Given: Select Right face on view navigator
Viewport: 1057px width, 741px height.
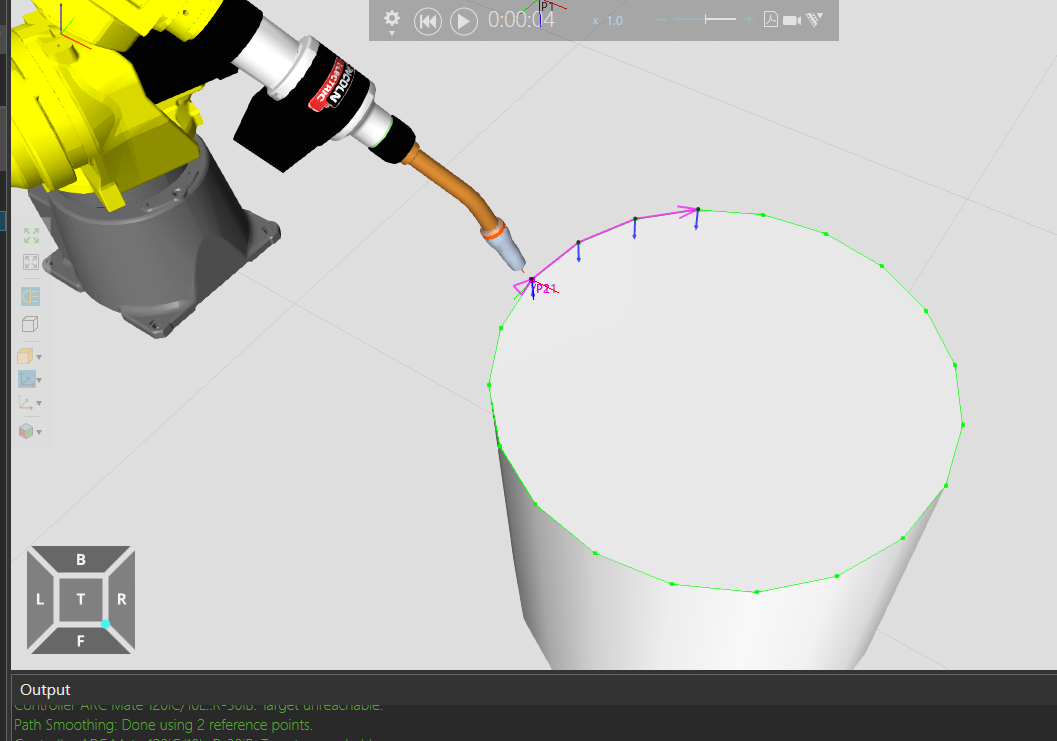Looking at the screenshot, I should coord(122,599).
